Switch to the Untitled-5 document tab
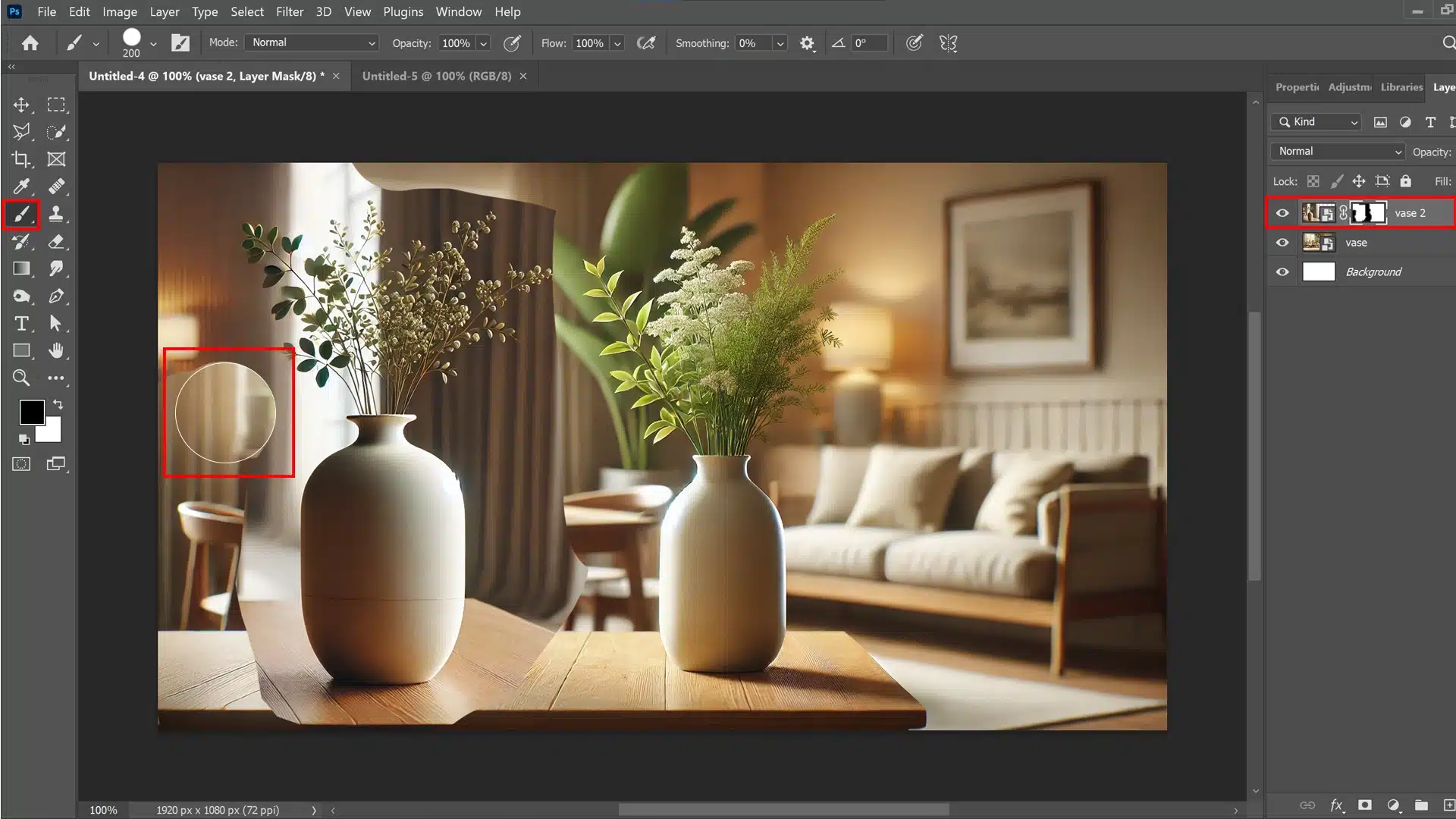The width and height of the screenshot is (1456, 819). tap(437, 77)
